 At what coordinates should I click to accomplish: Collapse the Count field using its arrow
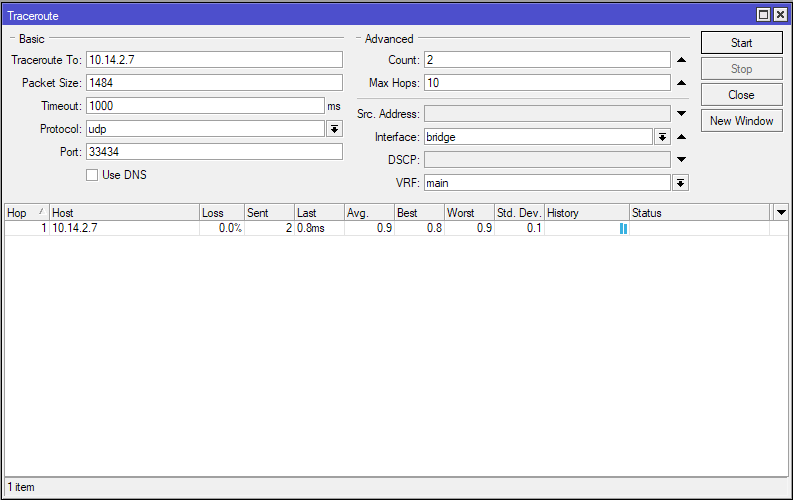(x=681, y=60)
